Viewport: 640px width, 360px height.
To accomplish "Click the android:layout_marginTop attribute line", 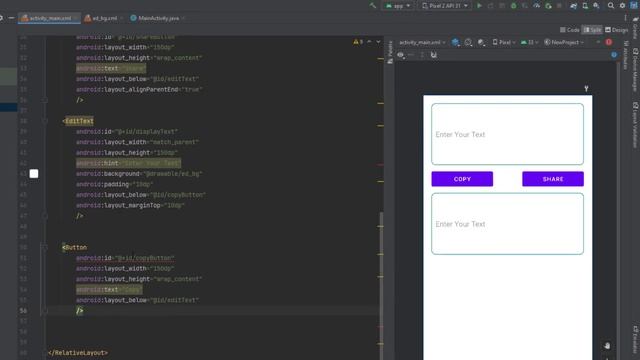I will click(130, 205).
